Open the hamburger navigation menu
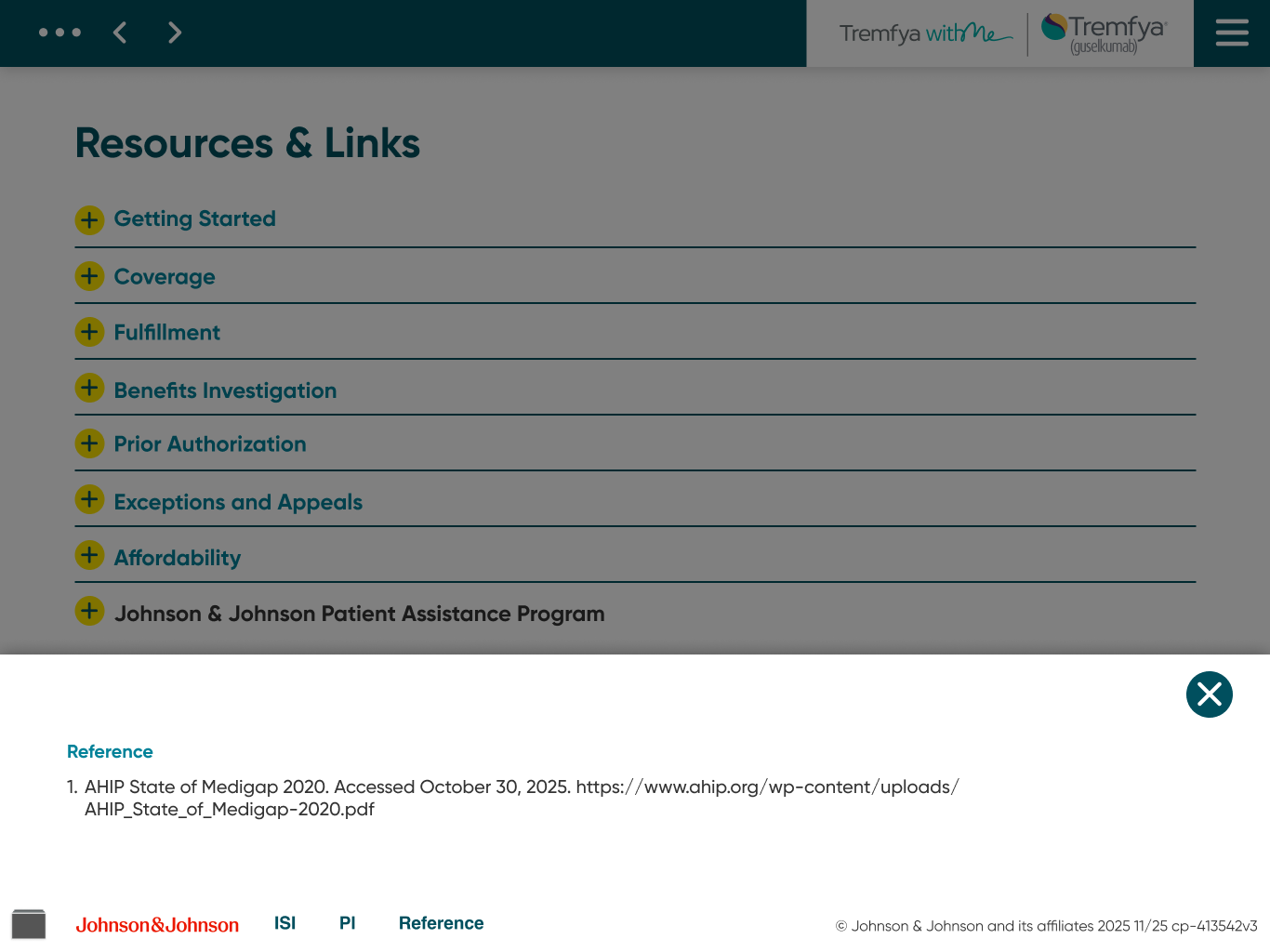Viewport: 1270px width, 952px height. 1232,33
